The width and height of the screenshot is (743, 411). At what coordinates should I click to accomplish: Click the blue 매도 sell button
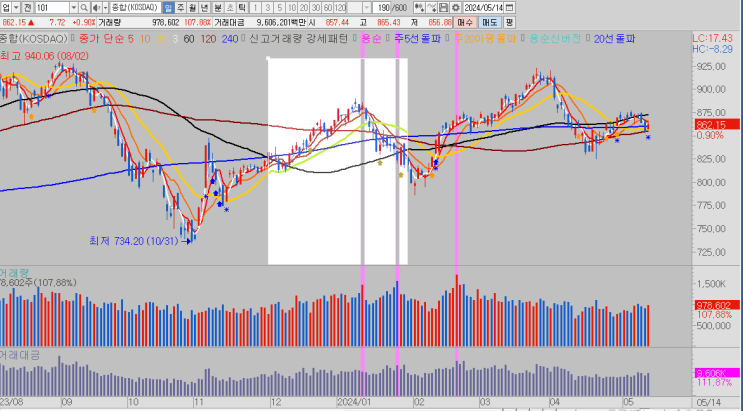coord(489,22)
